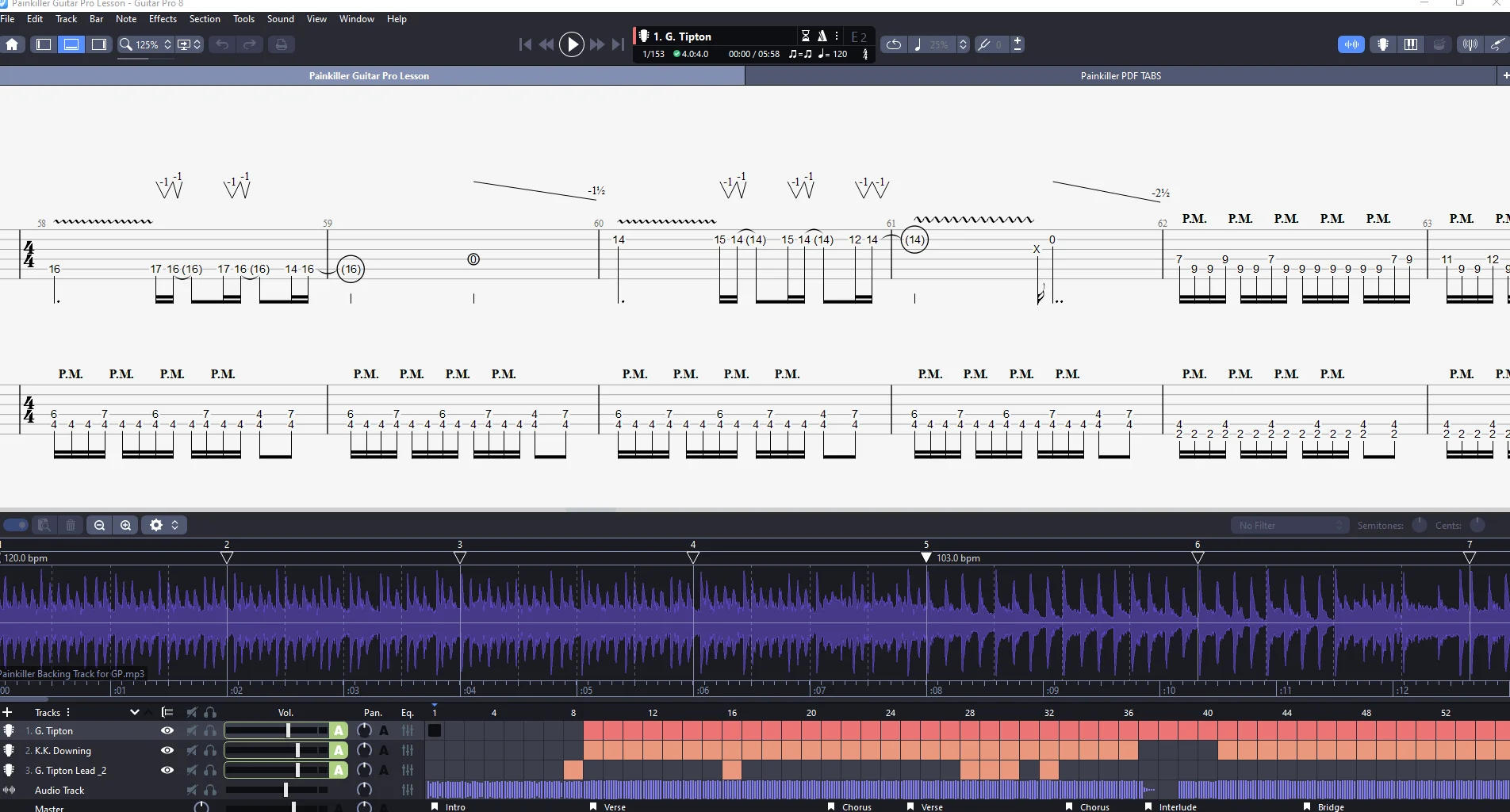This screenshot has width=1510, height=812.
Task: Start playback with the Play button
Action: pos(571,44)
